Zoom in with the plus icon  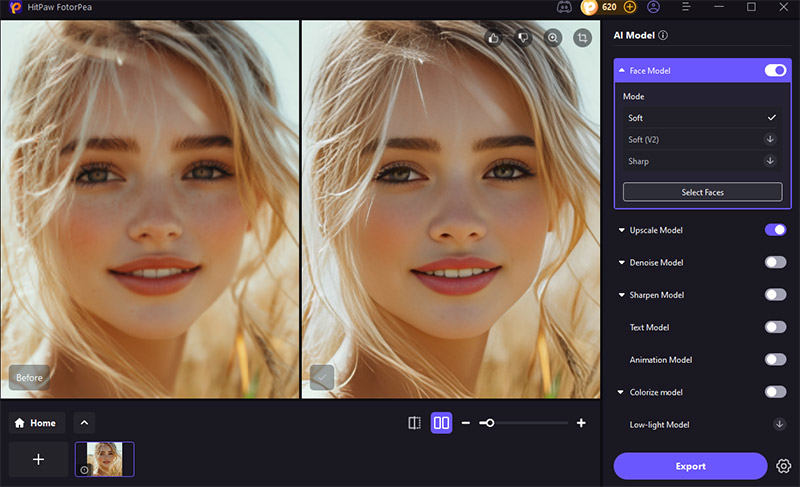coord(581,423)
